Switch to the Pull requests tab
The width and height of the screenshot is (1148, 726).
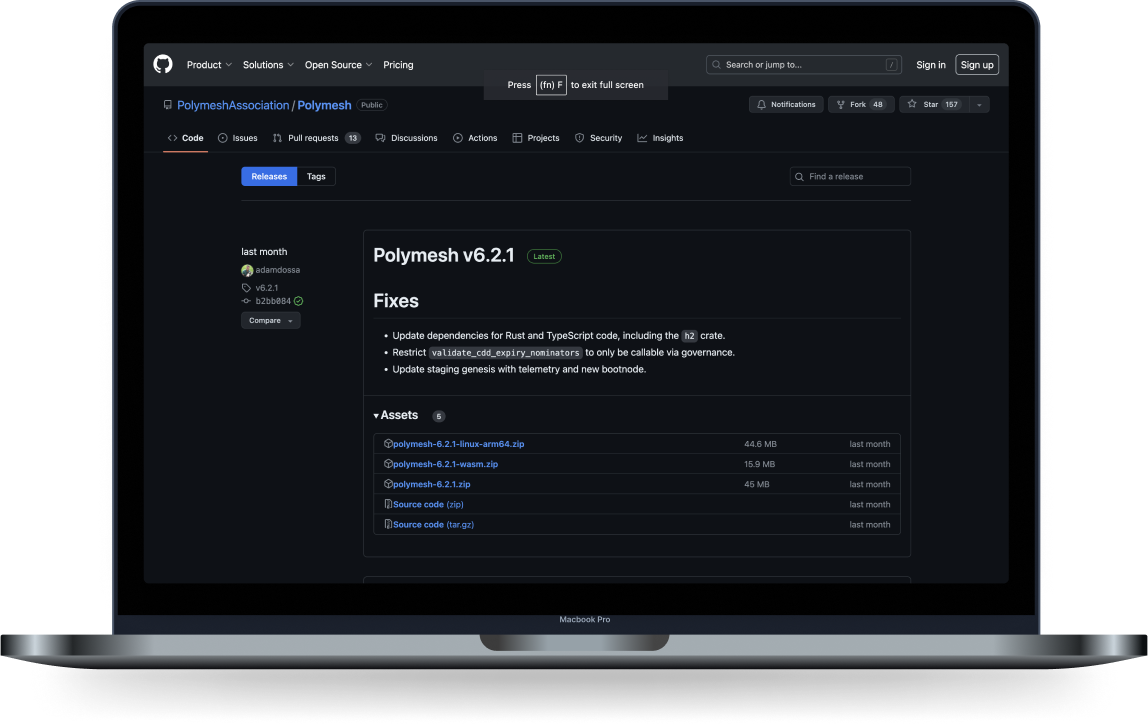[316, 138]
